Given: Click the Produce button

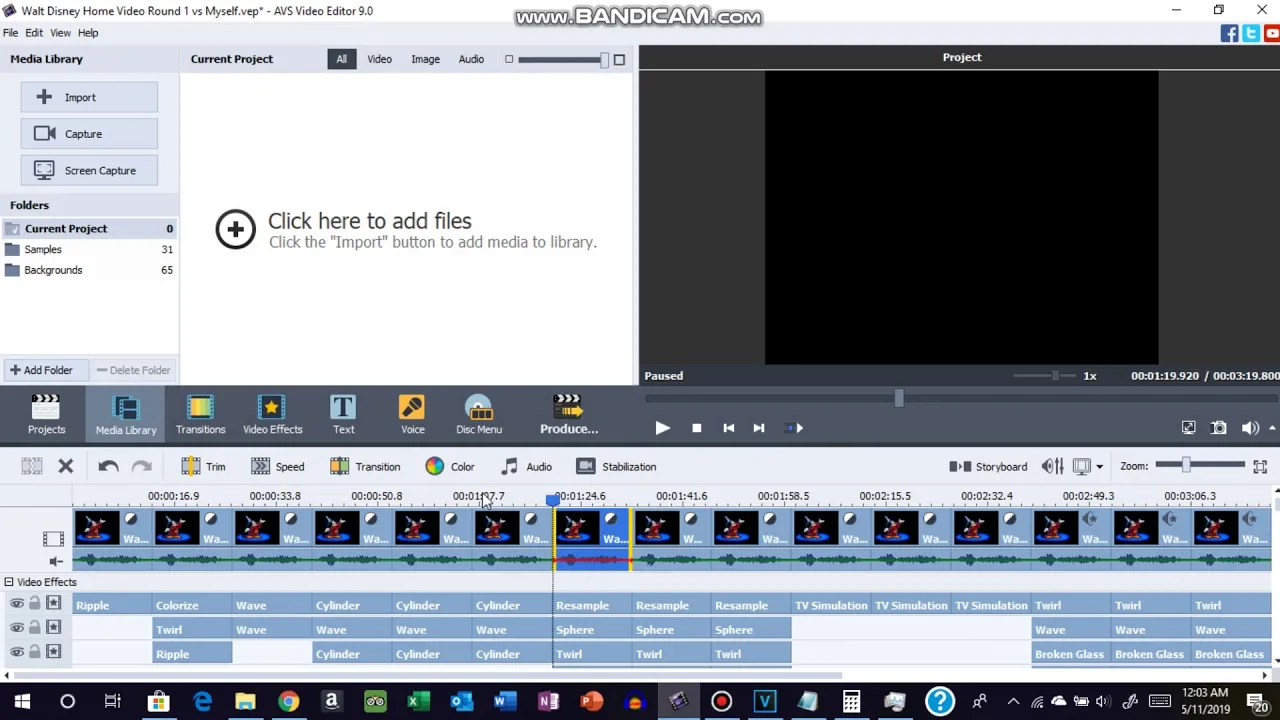Looking at the screenshot, I should click(x=568, y=414).
